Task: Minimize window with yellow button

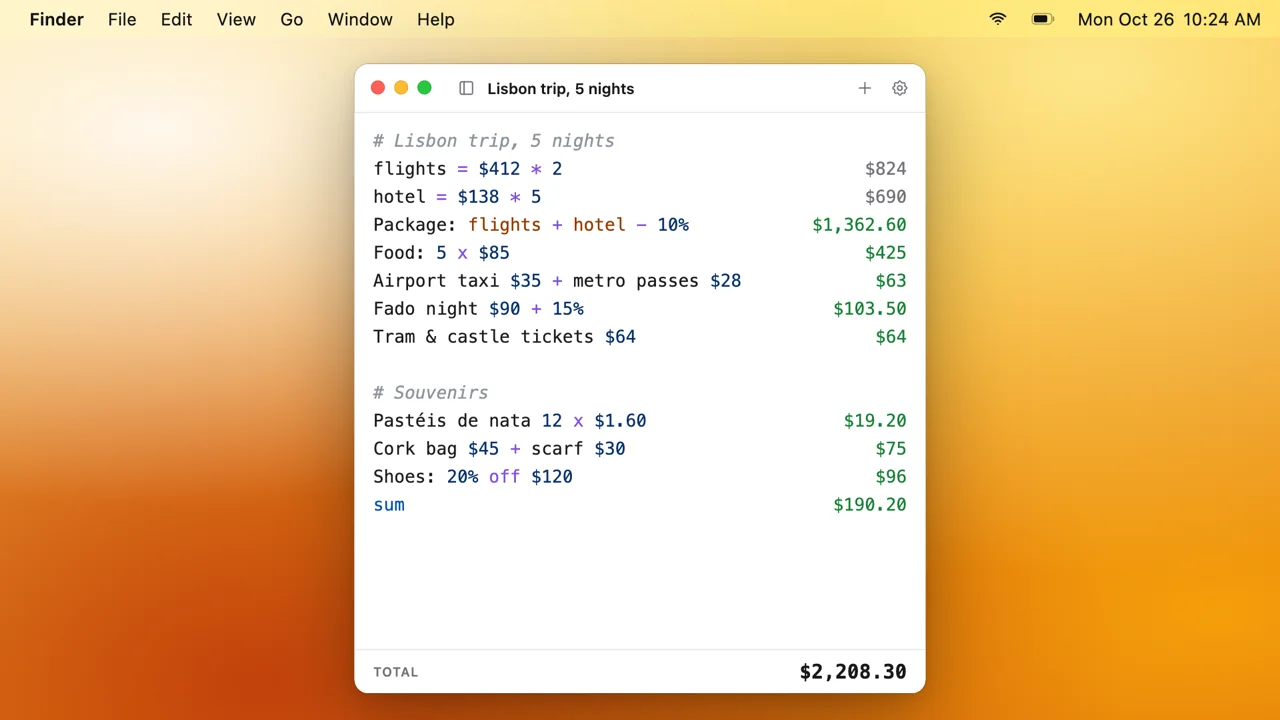Action: 401,88
